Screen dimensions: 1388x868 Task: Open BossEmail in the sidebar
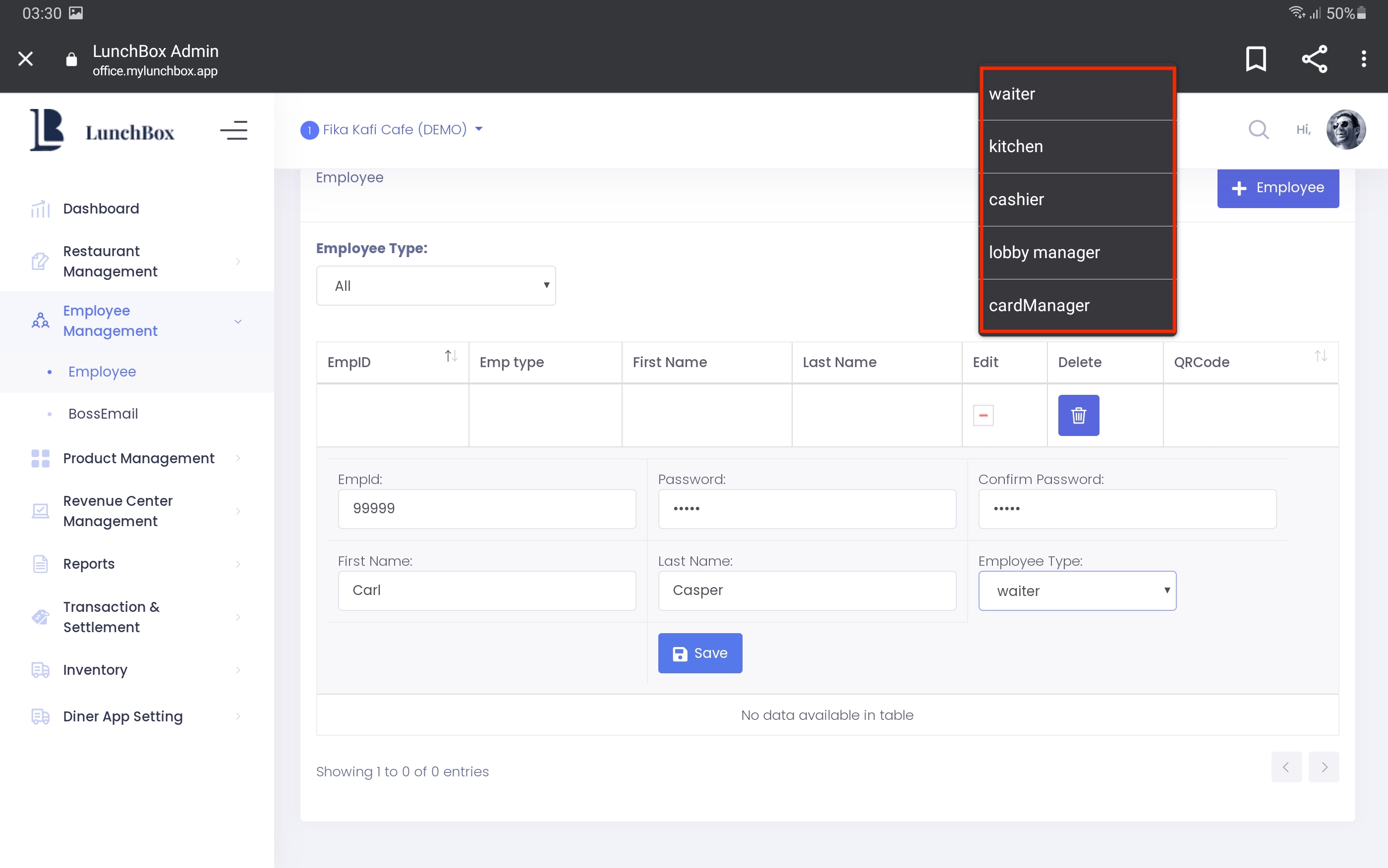(103, 414)
